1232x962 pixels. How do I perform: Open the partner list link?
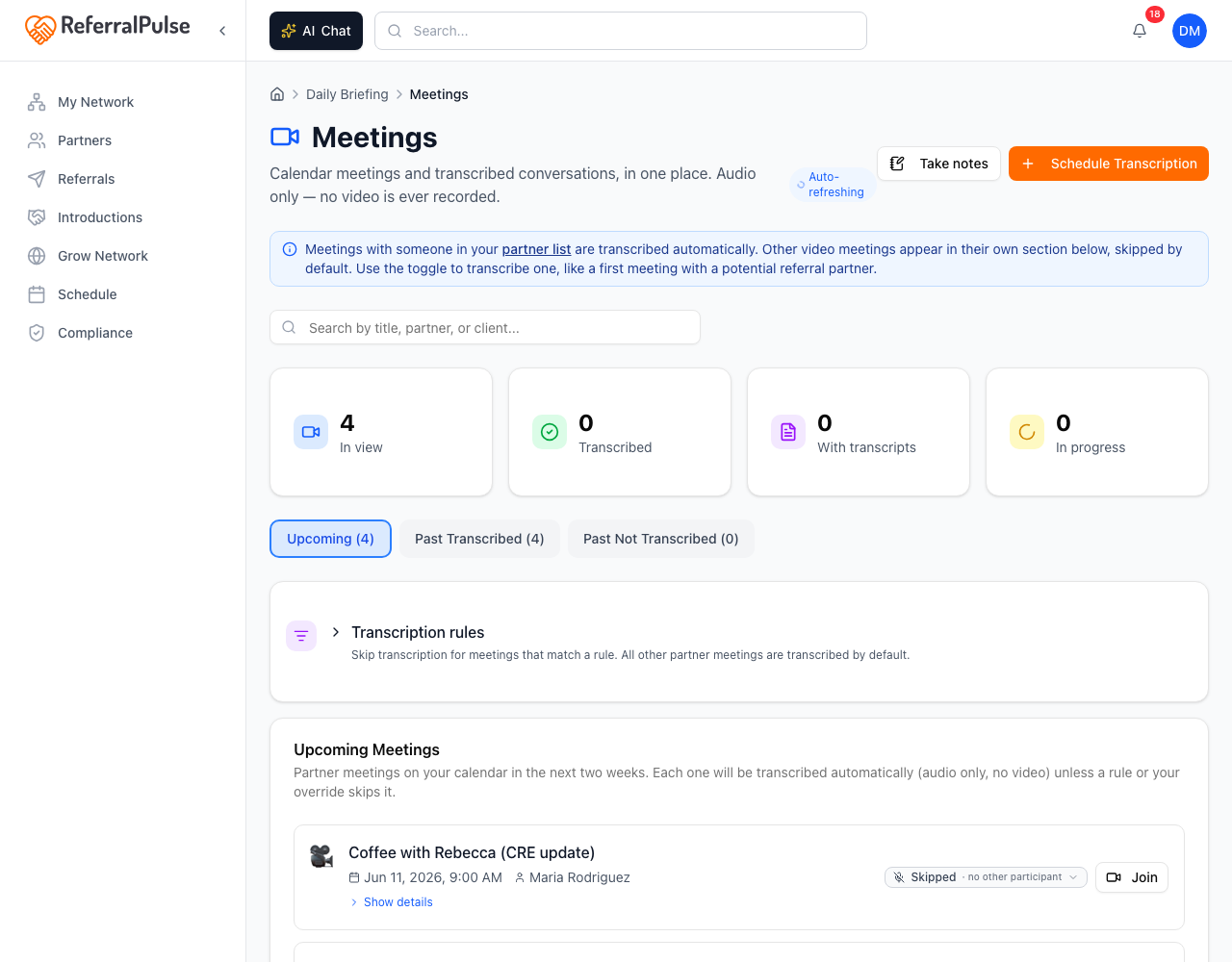tap(536, 249)
